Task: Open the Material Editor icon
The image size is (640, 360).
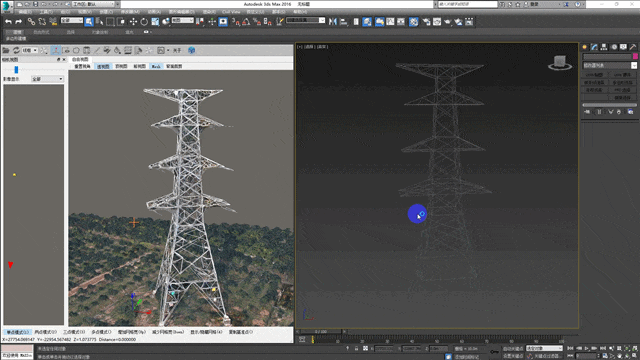Action: click(x=413, y=22)
